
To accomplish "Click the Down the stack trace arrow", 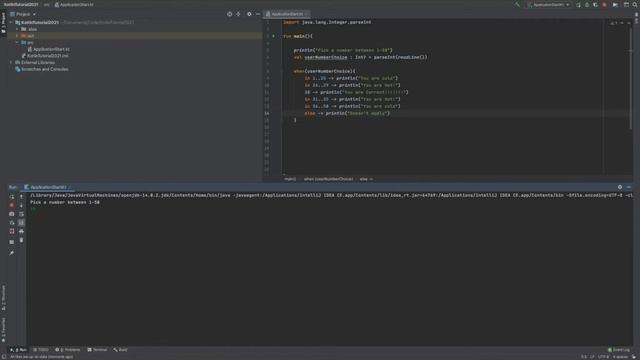I will pyautogui.click(x=22, y=205).
